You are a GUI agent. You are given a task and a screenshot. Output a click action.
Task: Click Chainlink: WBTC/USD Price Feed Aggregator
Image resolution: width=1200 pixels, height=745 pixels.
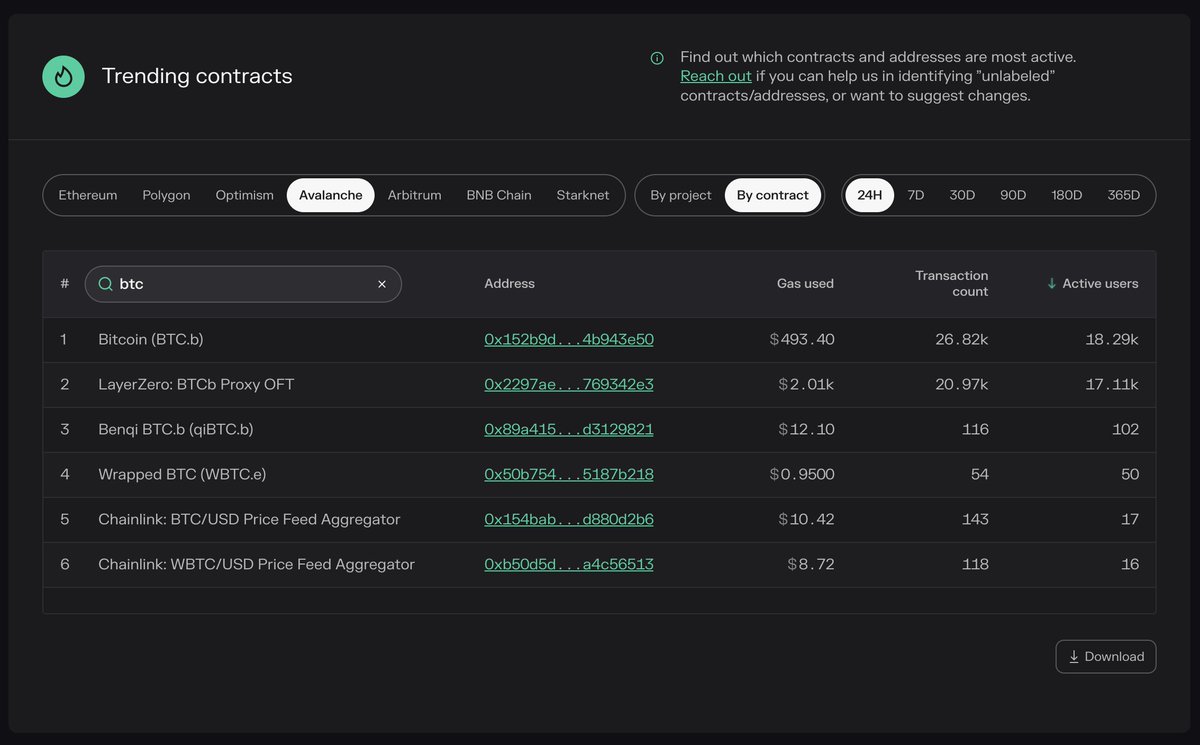pyautogui.click(x=256, y=564)
